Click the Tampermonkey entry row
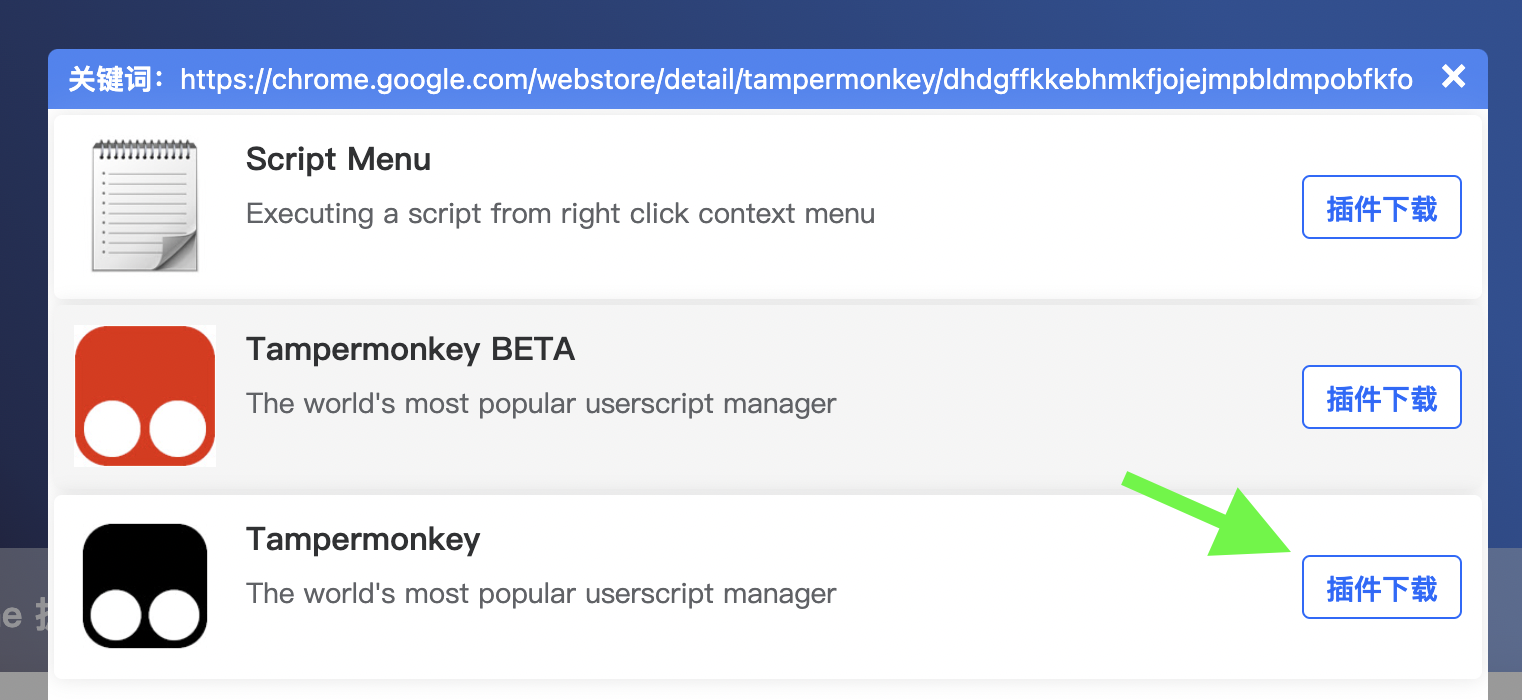This screenshot has height=700, width=1522. (700, 585)
